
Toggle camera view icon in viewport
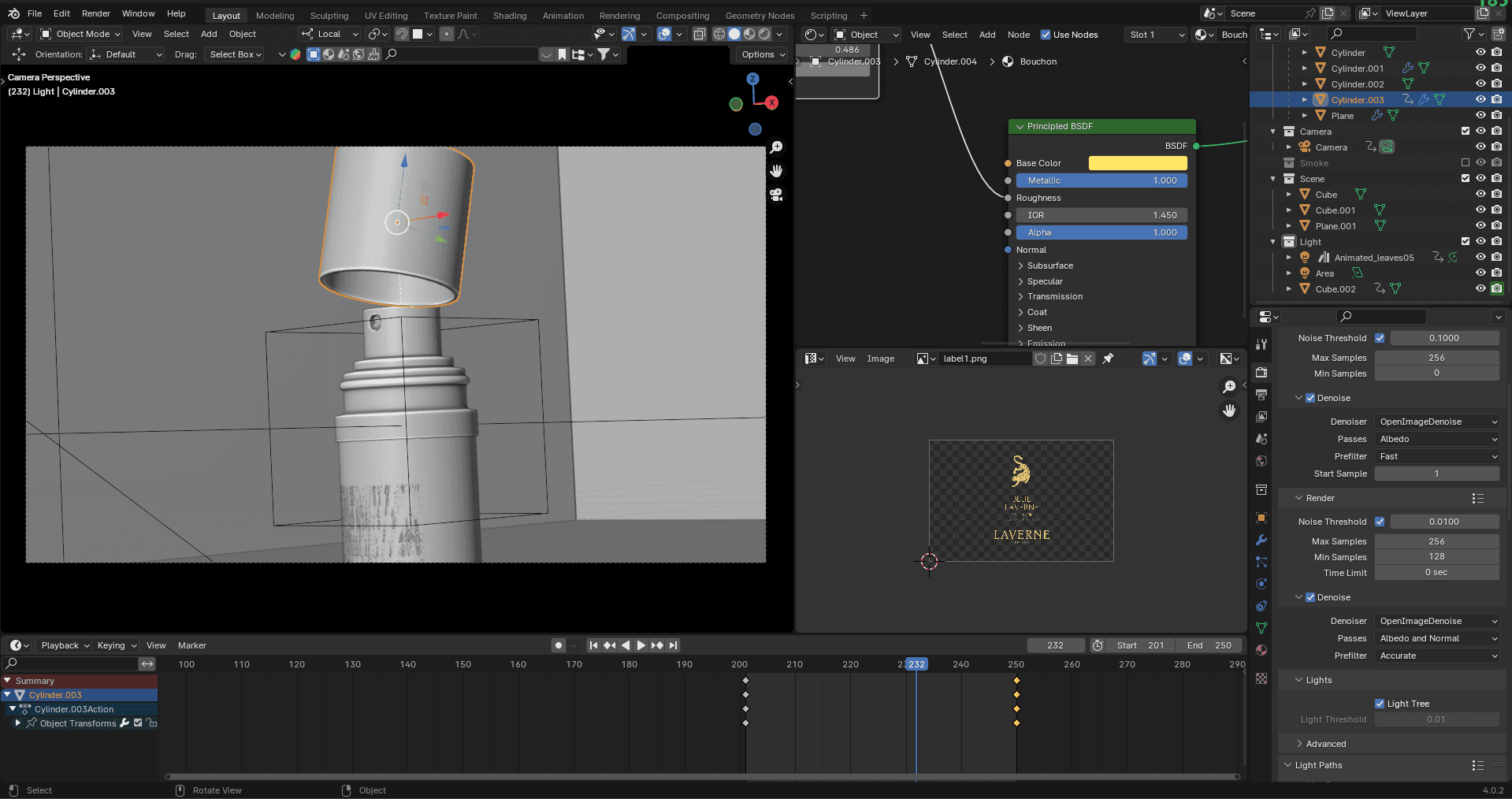(x=776, y=195)
